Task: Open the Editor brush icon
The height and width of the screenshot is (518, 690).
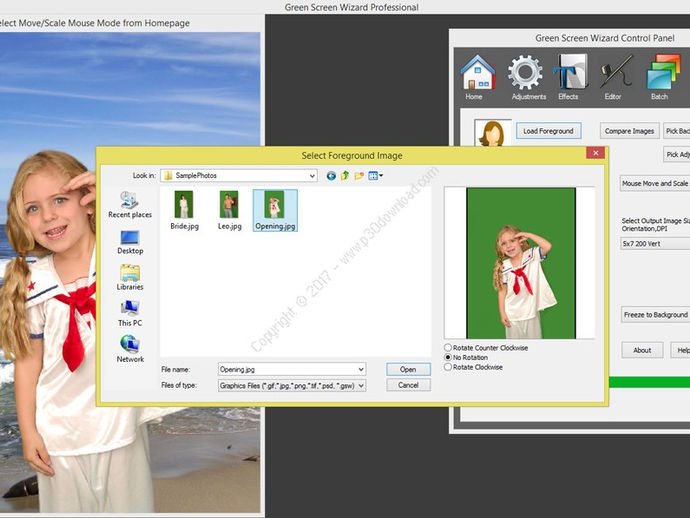Action: point(615,77)
